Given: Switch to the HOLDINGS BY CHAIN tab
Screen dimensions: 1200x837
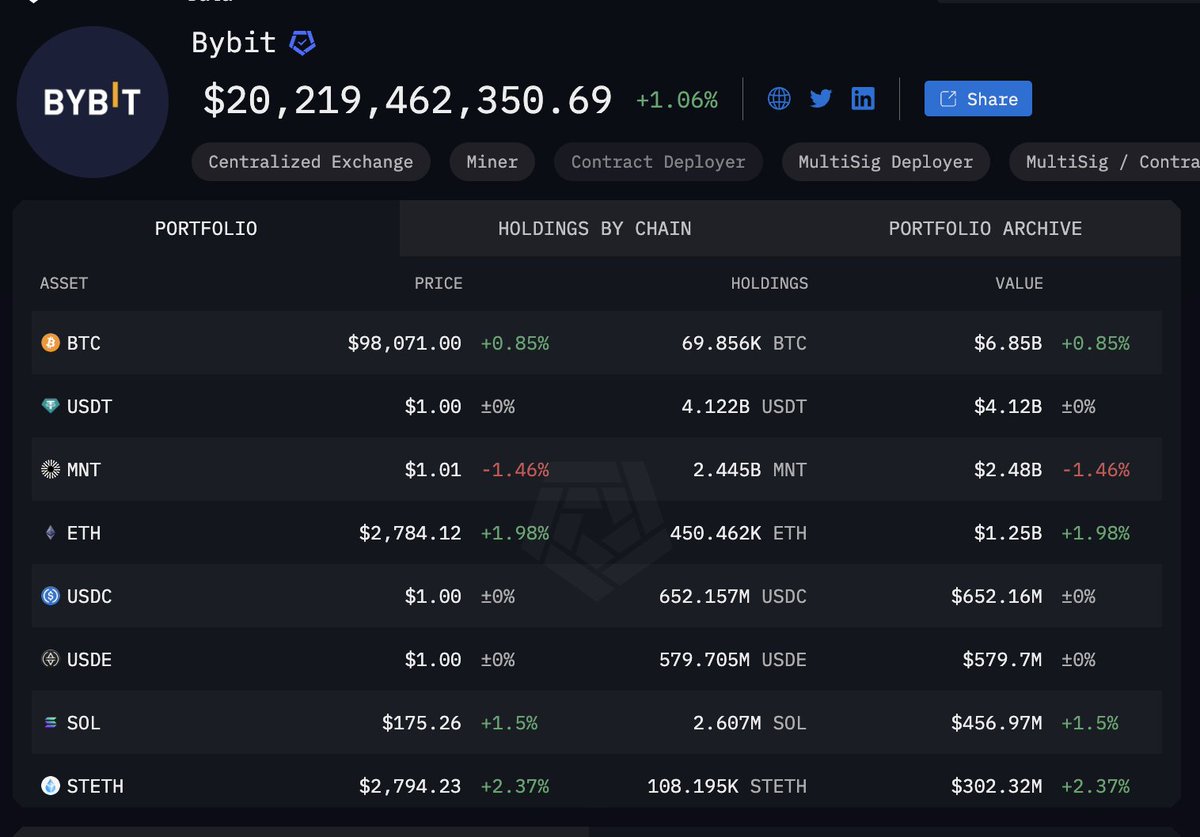Looking at the screenshot, I should [595, 229].
